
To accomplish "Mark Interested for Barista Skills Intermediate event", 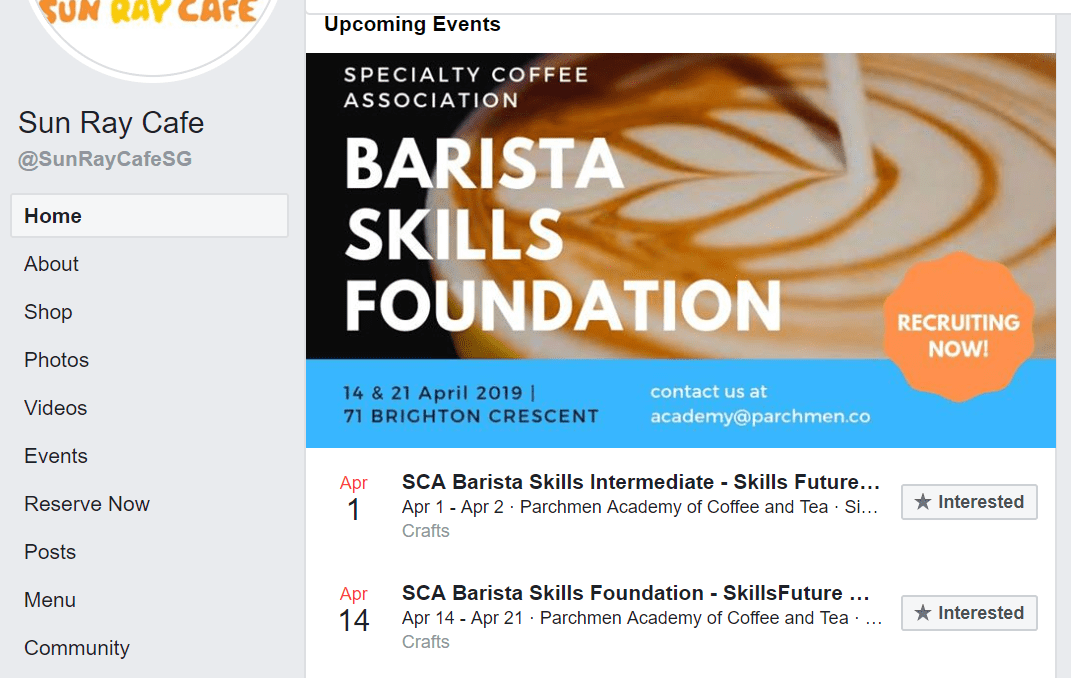I will [968, 502].
